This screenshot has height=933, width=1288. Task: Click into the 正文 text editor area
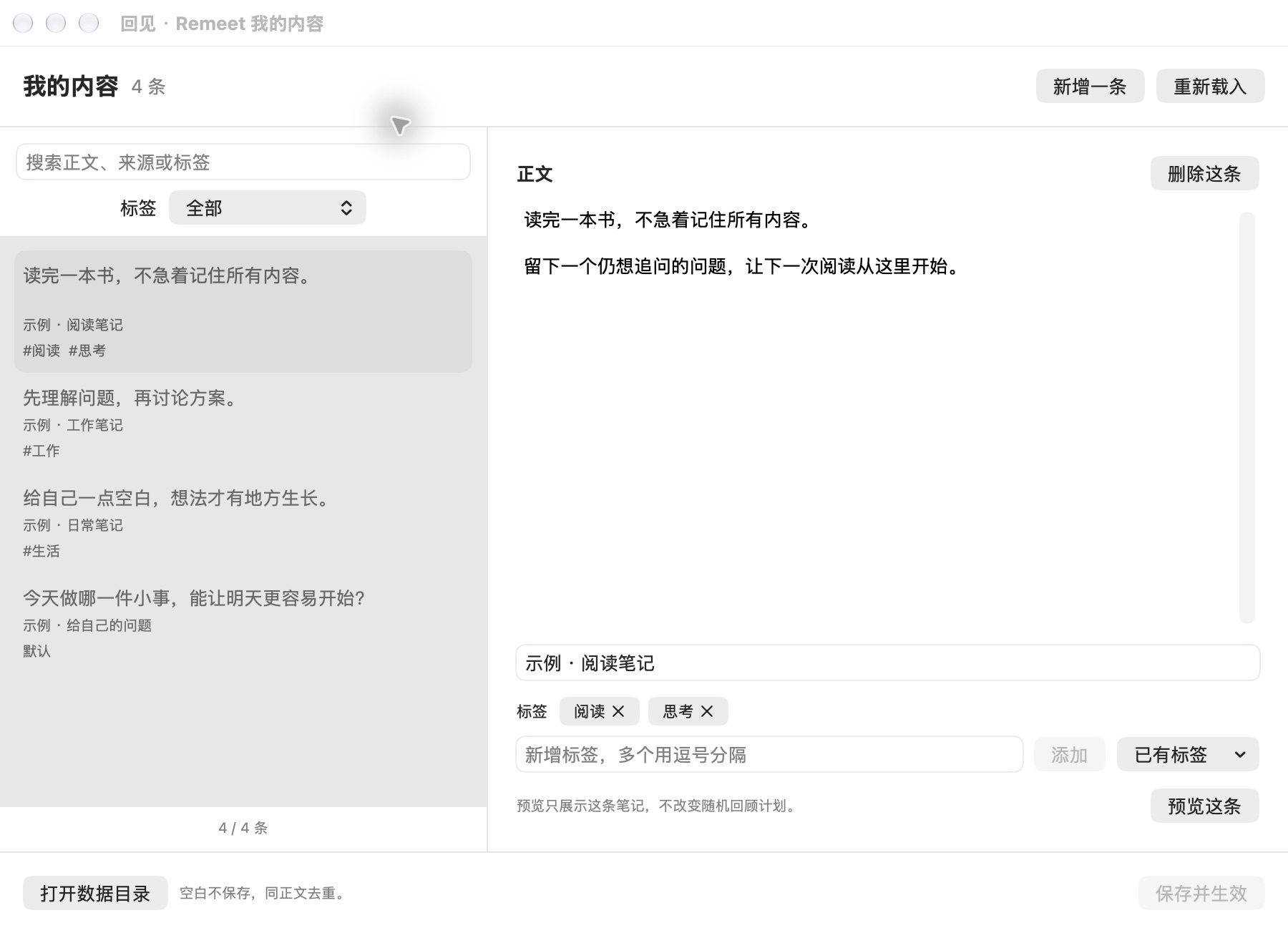(x=877, y=416)
